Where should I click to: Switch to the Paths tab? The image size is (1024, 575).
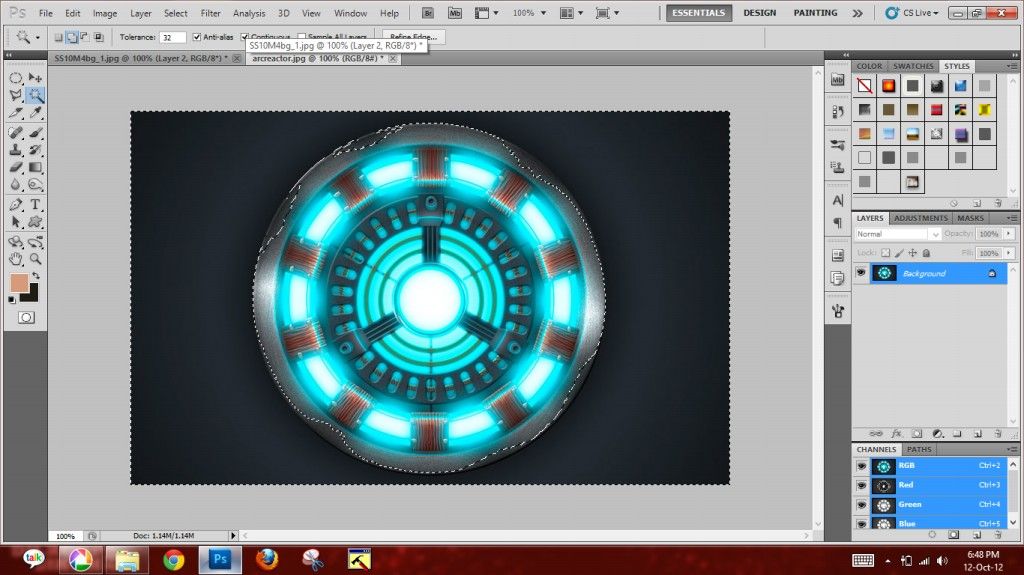[x=919, y=450]
